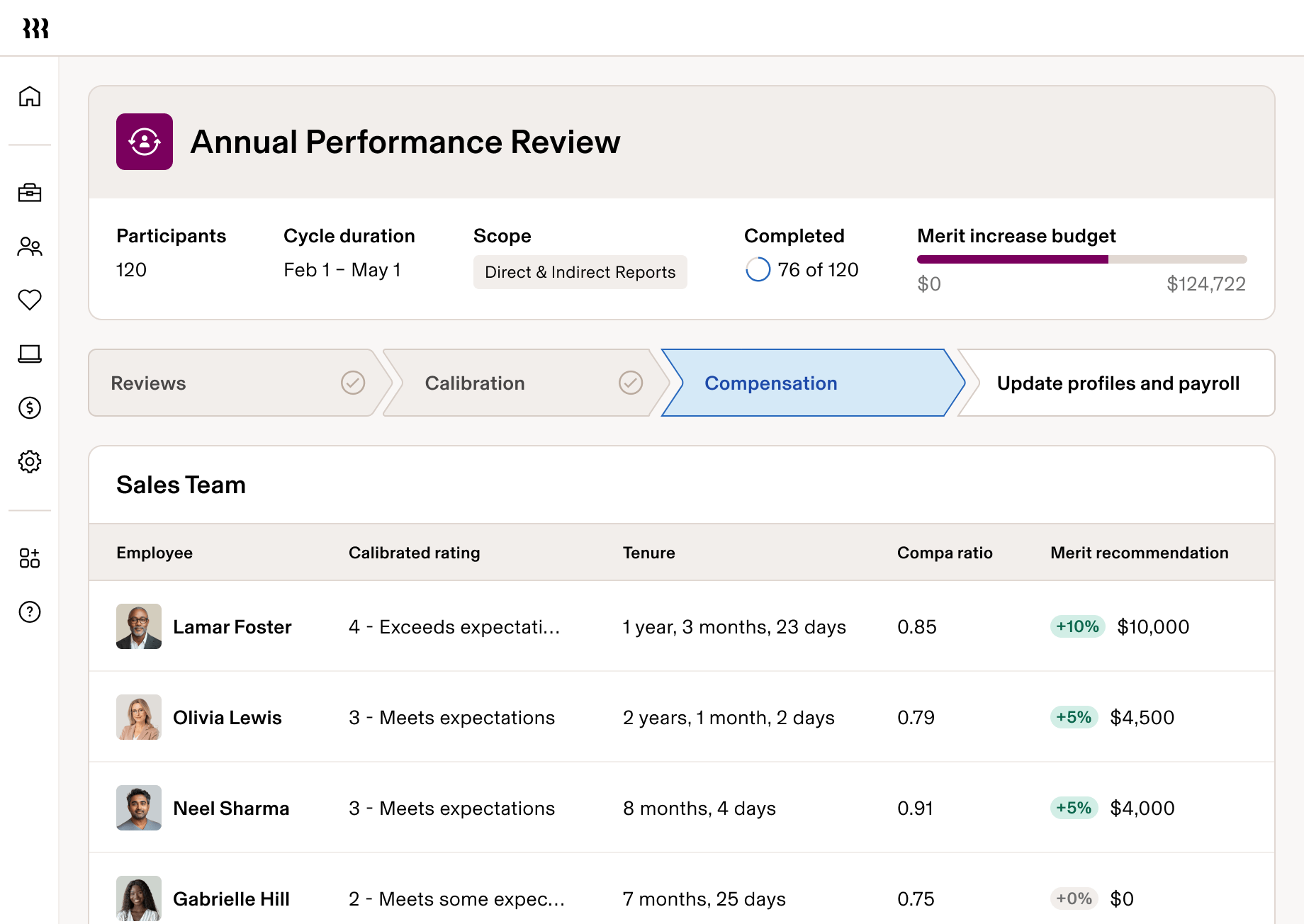The image size is (1304, 924).
Task: Click the 76 of 120 progress ring
Action: pyautogui.click(x=758, y=269)
